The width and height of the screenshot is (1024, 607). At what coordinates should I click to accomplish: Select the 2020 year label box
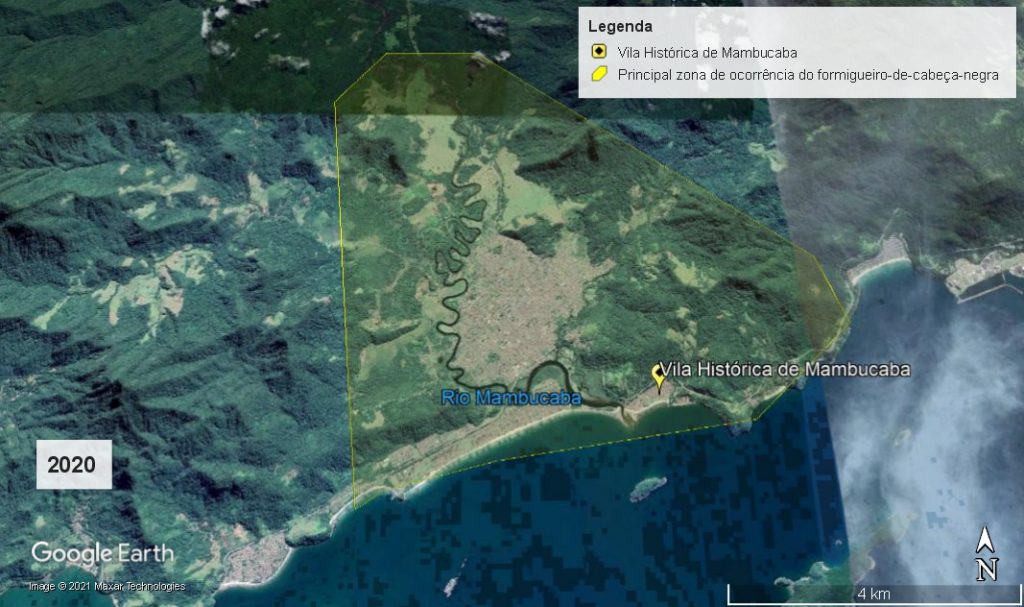72,465
